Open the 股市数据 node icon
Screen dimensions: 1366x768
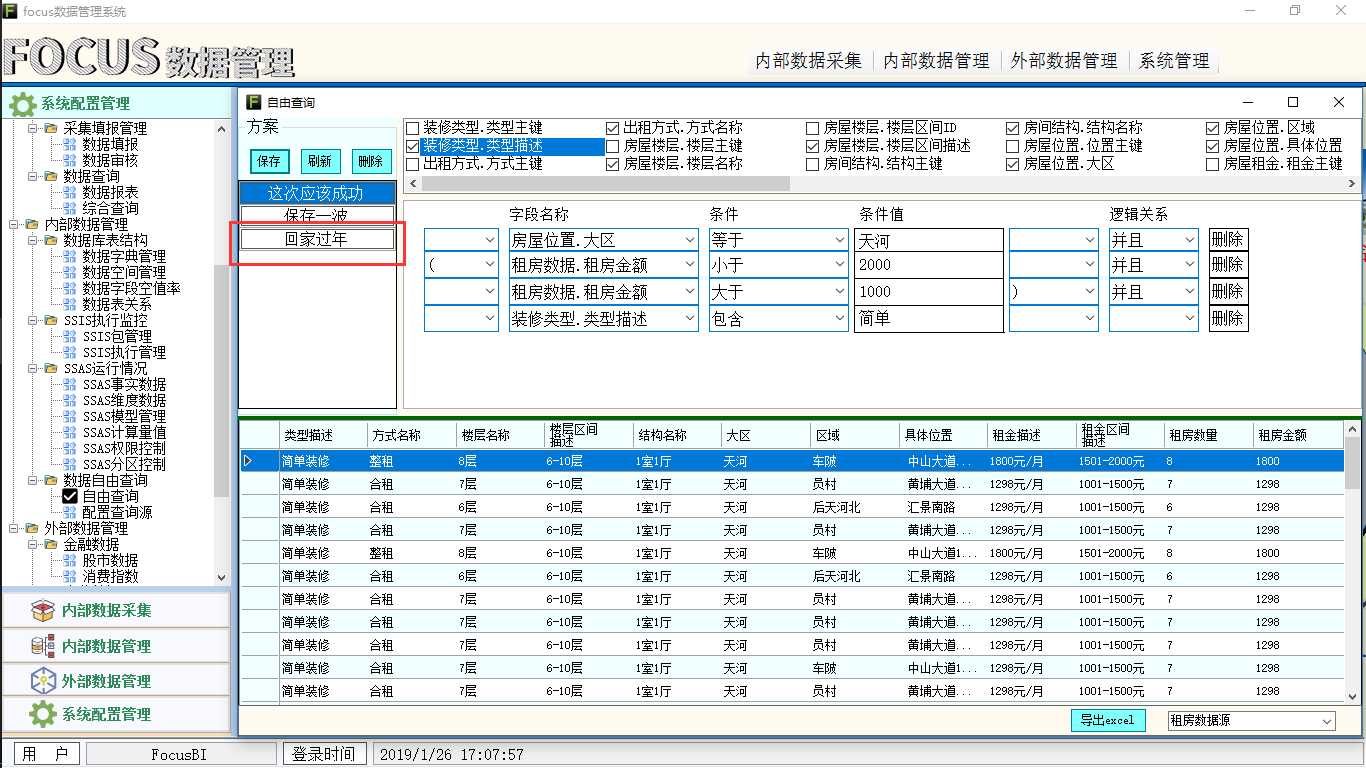69,560
